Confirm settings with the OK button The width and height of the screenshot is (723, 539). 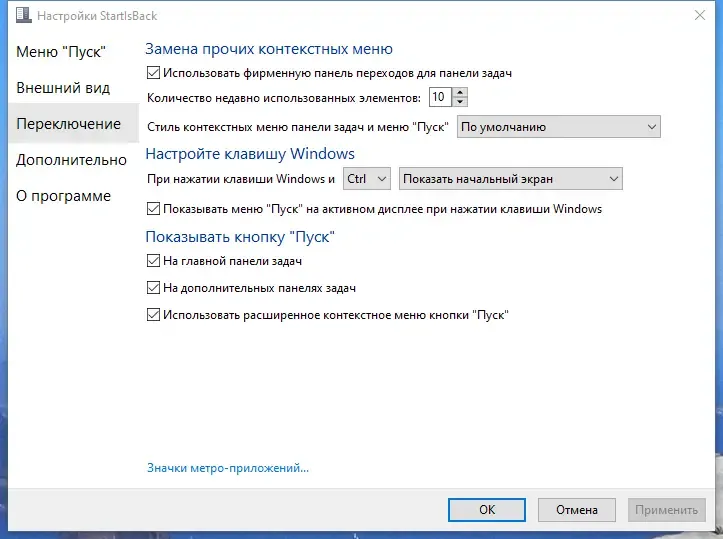[487, 509]
